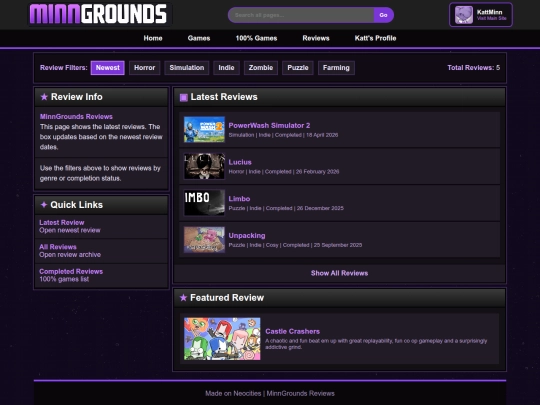Image resolution: width=540 pixels, height=405 pixels.
Task: Open the PowerWash Simulator 2 thumbnail
Action: 204,129
